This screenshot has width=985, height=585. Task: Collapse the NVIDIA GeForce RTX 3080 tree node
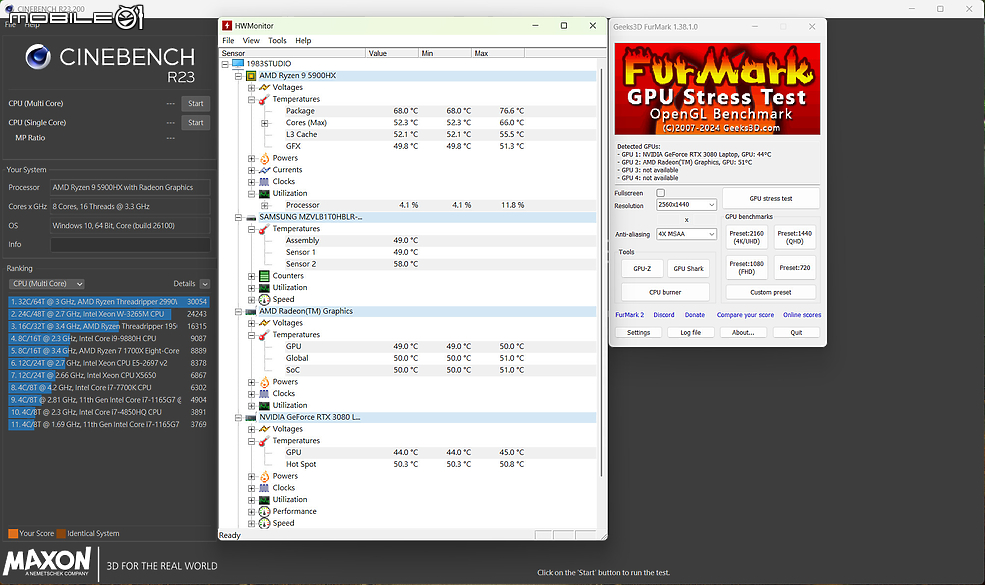click(x=238, y=418)
